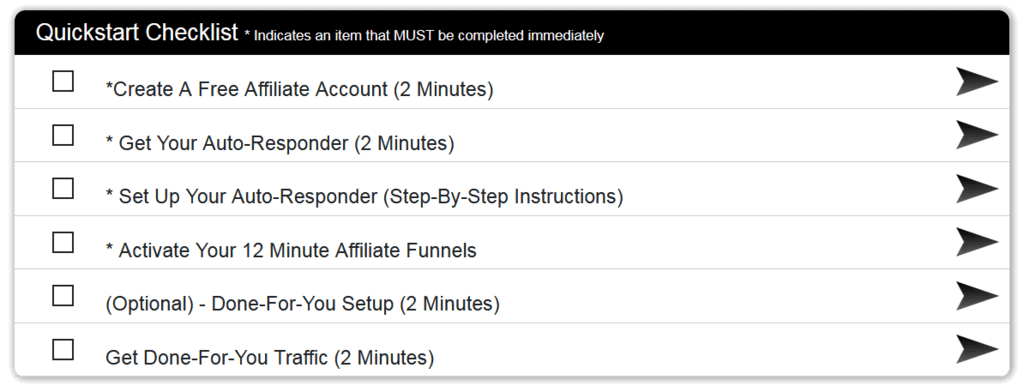The image size is (1024, 386).
Task: Click arrow icon beside Create A Free Affiliate Account
Action: click(x=977, y=82)
